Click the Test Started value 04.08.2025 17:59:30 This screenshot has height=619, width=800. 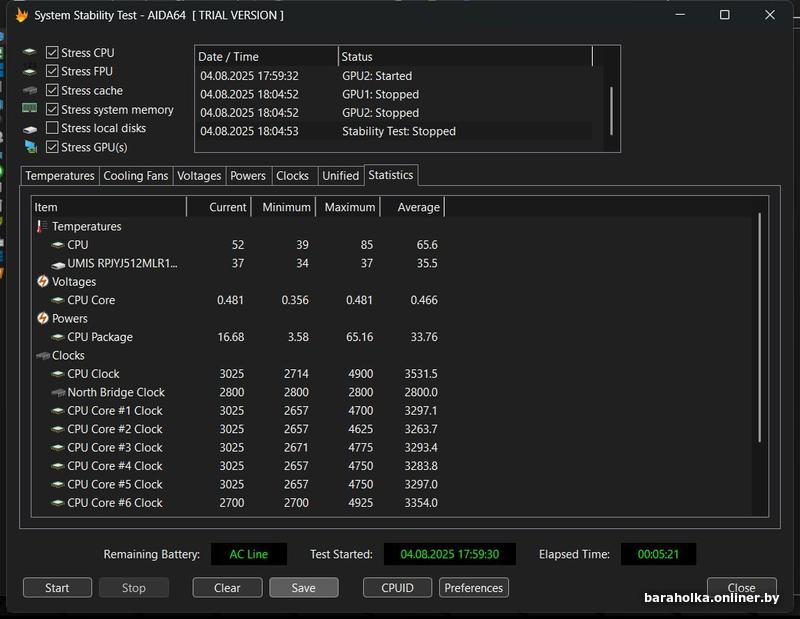449,554
